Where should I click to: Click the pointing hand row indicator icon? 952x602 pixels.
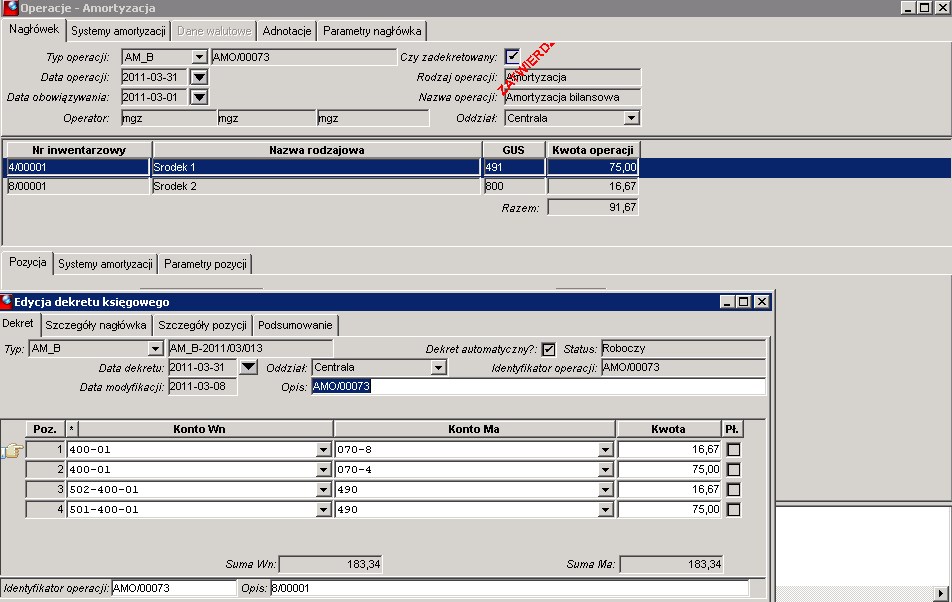pyautogui.click(x=12, y=450)
